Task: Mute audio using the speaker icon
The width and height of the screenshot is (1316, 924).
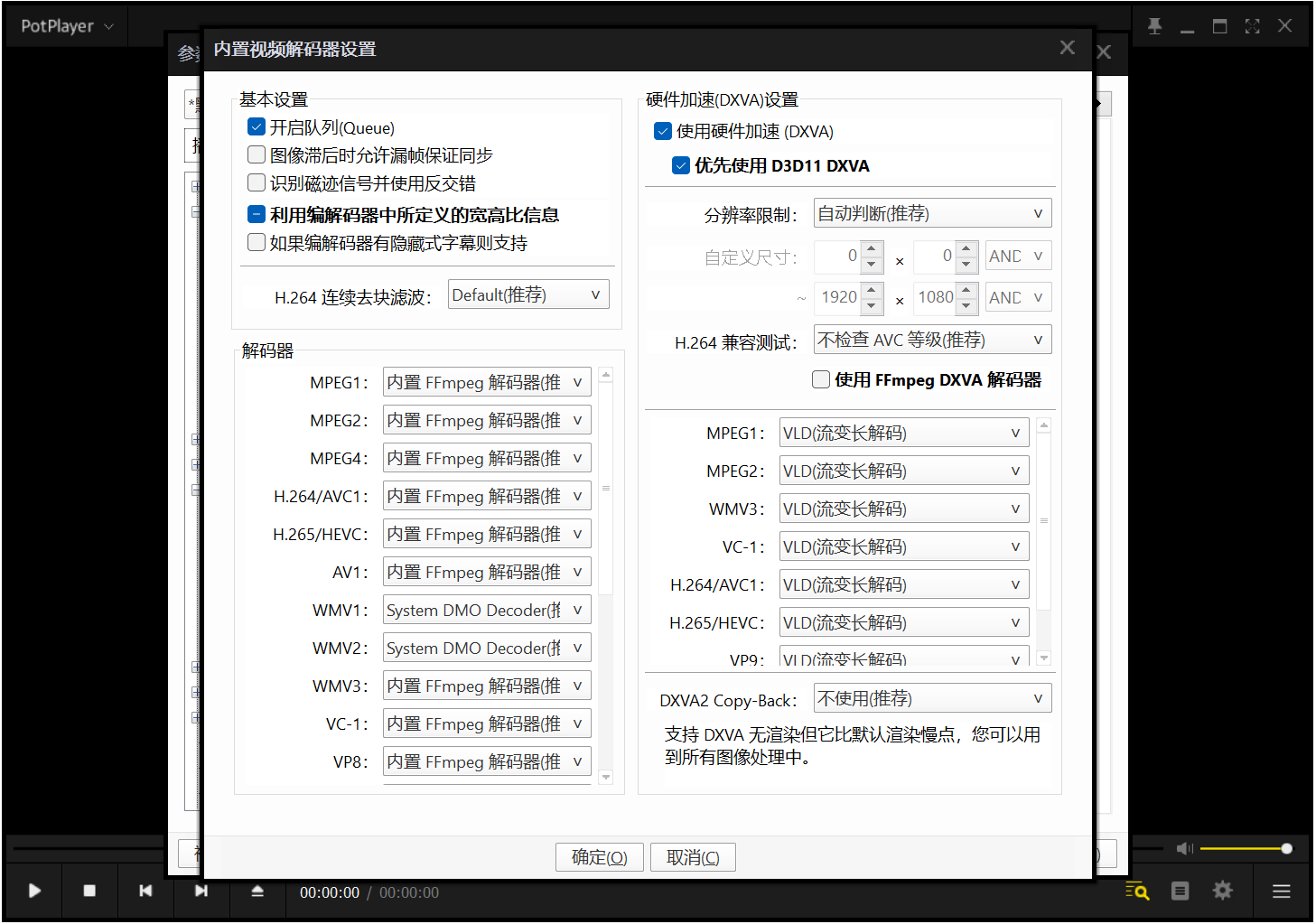Action: (x=1184, y=848)
